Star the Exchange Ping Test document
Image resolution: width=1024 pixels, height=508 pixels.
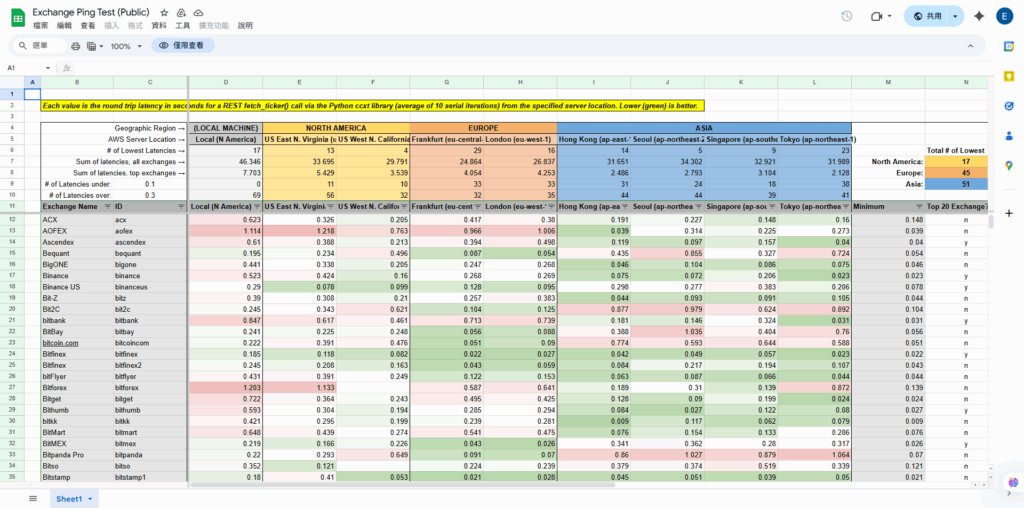(x=165, y=12)
